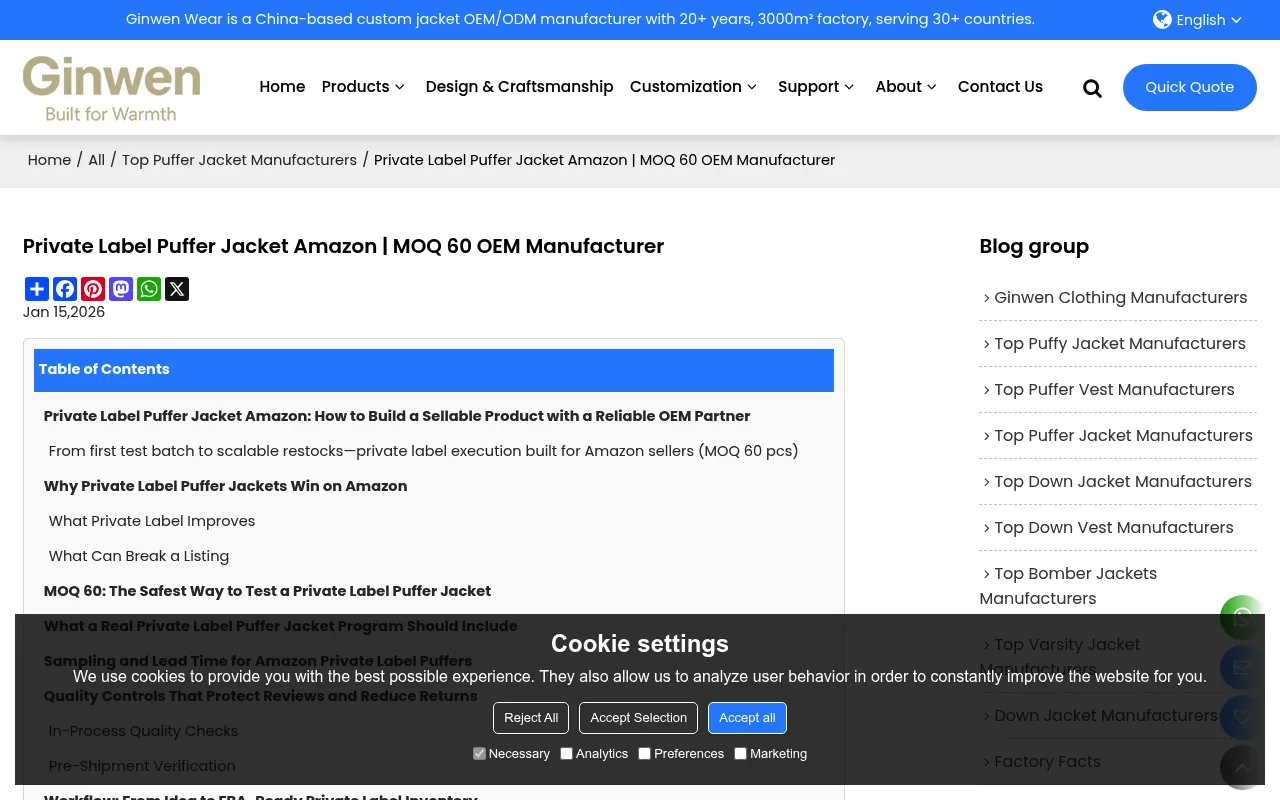Share the article on X
This screenshot has height=800, width=1280.
[177, 289]
